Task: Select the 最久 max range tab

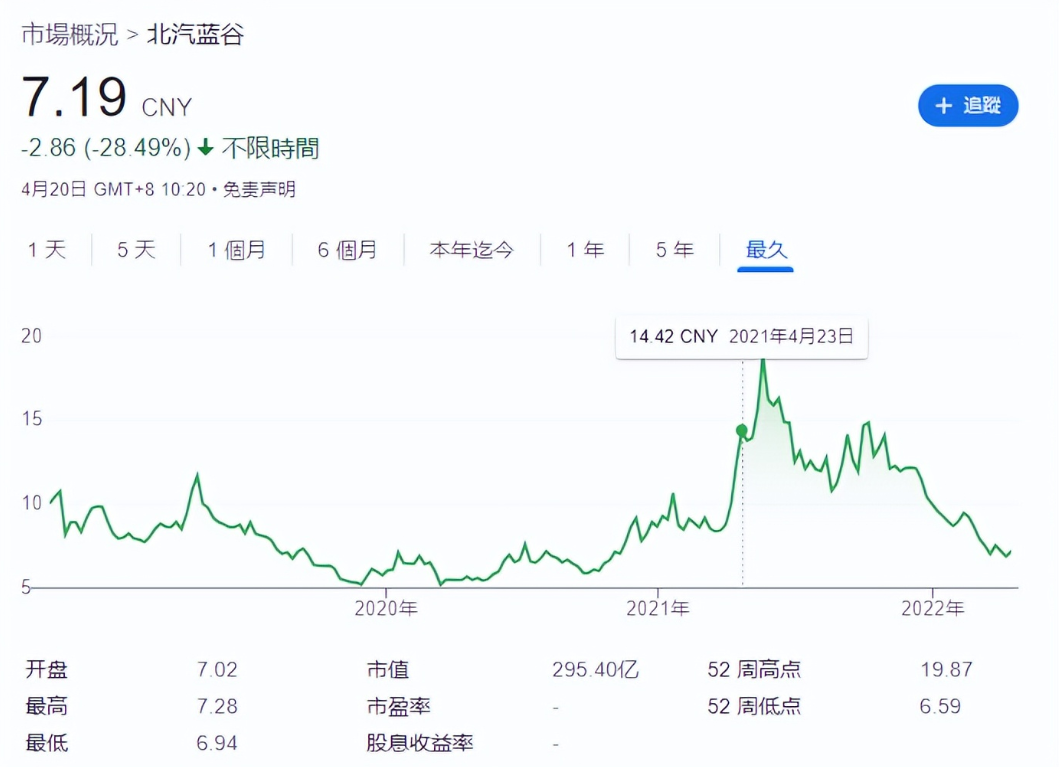Action: click(x=766, y=250)
